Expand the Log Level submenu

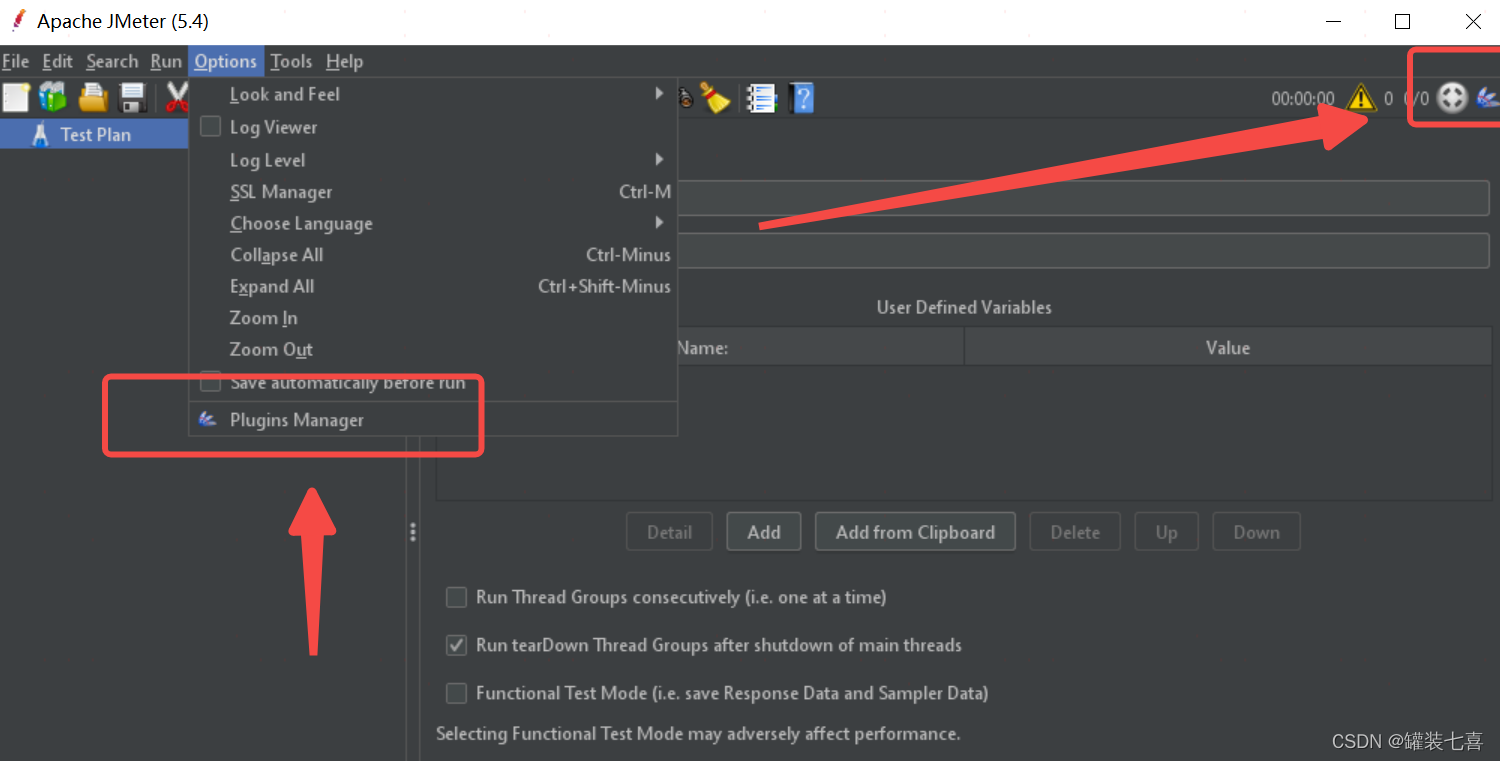(433, 160)
